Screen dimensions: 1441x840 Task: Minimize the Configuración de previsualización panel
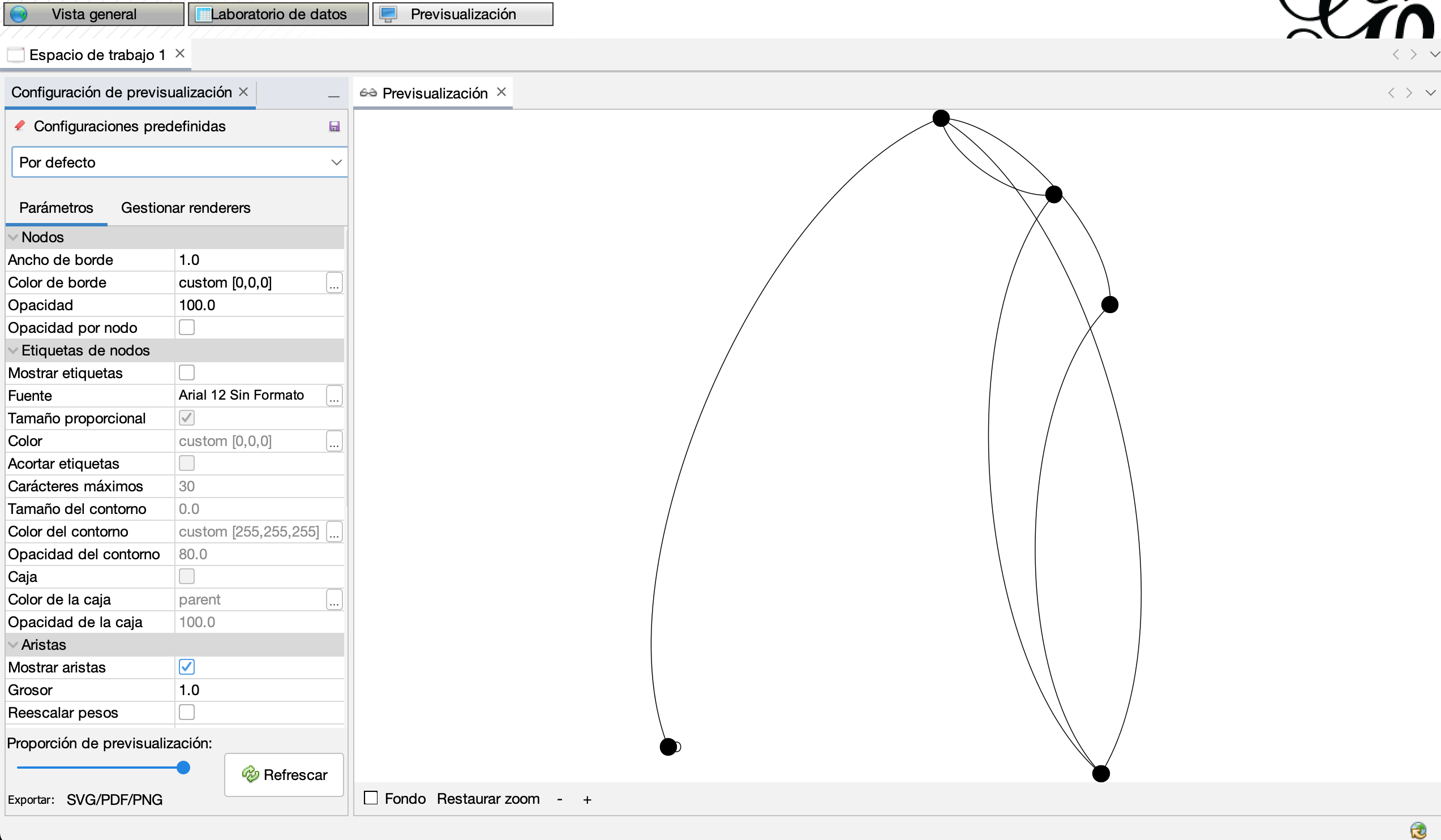(x=334, y=97)
